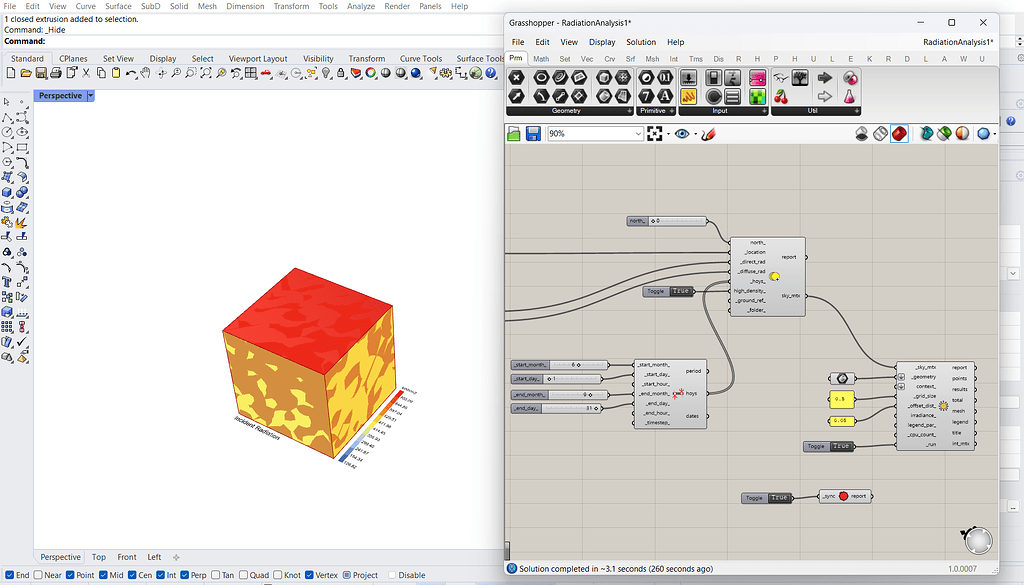Select the Image Sampler icon in the Input panel
The image size is (1024, 585).
(758, 98)
